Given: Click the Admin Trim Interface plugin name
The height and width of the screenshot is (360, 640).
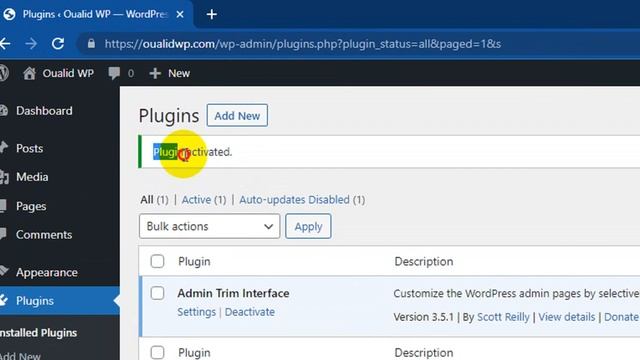Looking at the screenshot, I should pyautogui.click(x=233, y=293).
